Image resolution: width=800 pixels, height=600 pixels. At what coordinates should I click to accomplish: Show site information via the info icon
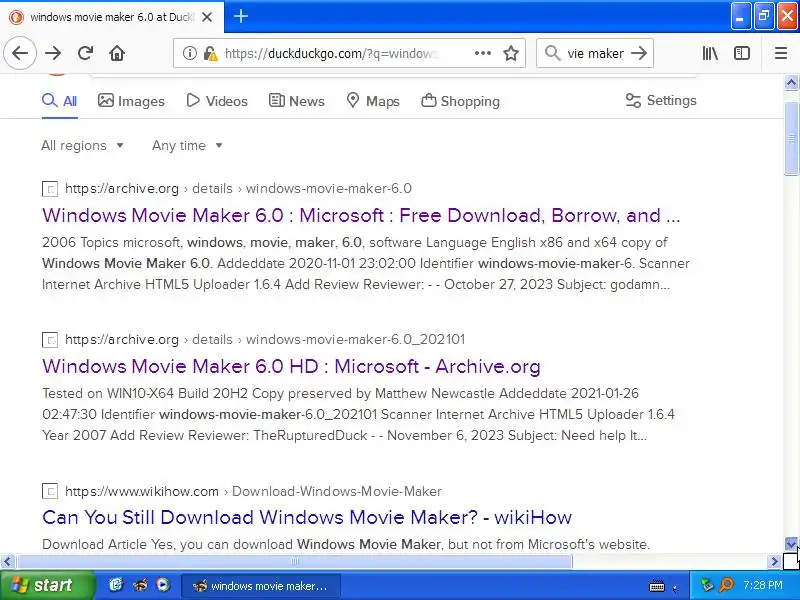[x=189, y=53]
